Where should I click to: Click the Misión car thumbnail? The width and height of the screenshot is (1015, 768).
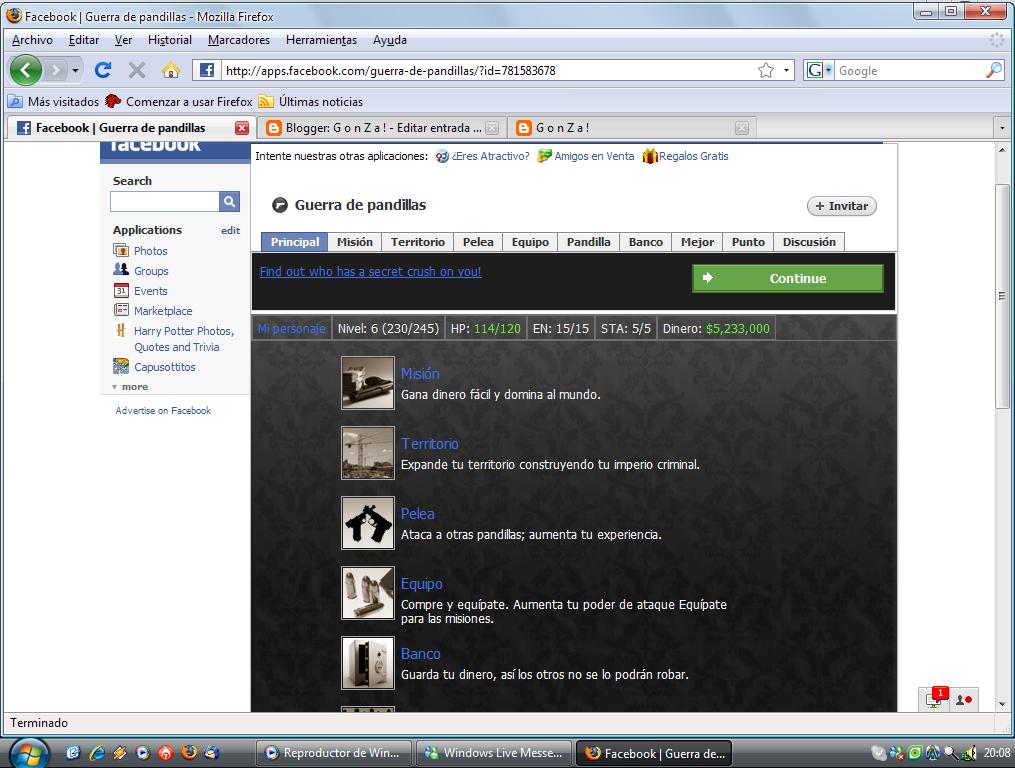coord(368,383)
